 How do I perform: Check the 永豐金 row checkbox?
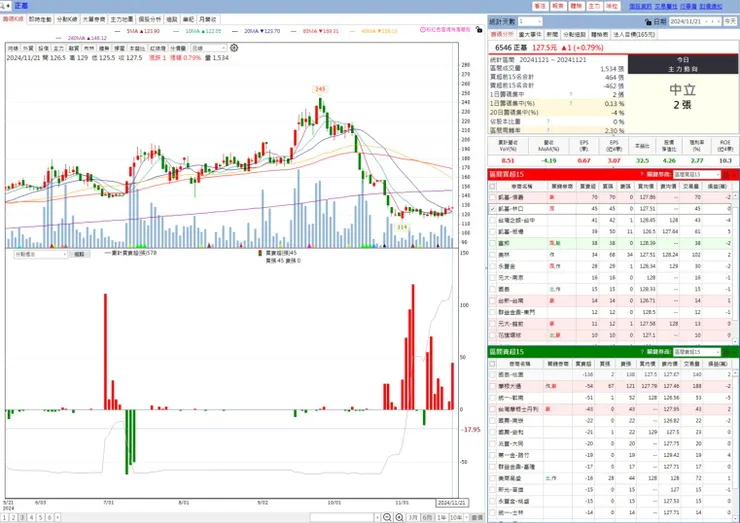493,266
